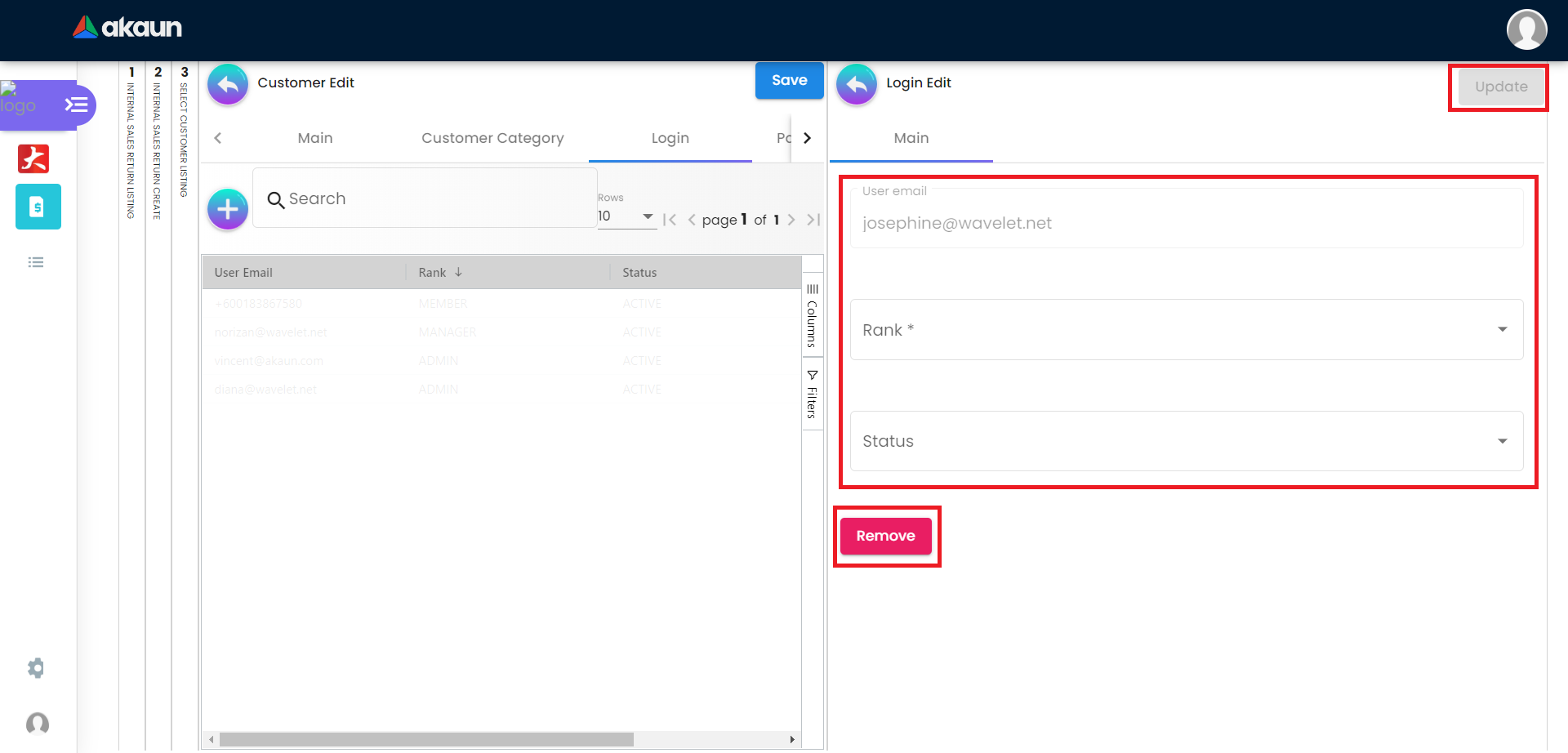Open the settings gear icon
1568x753 pixels.
[36, 668]
